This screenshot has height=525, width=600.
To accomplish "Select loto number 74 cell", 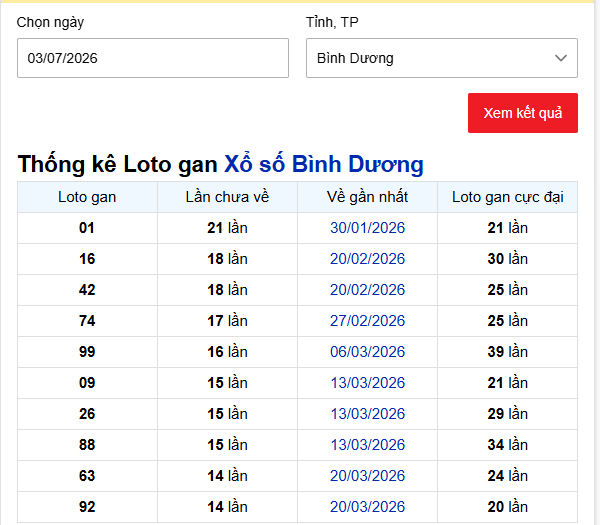I will [87, 321].
